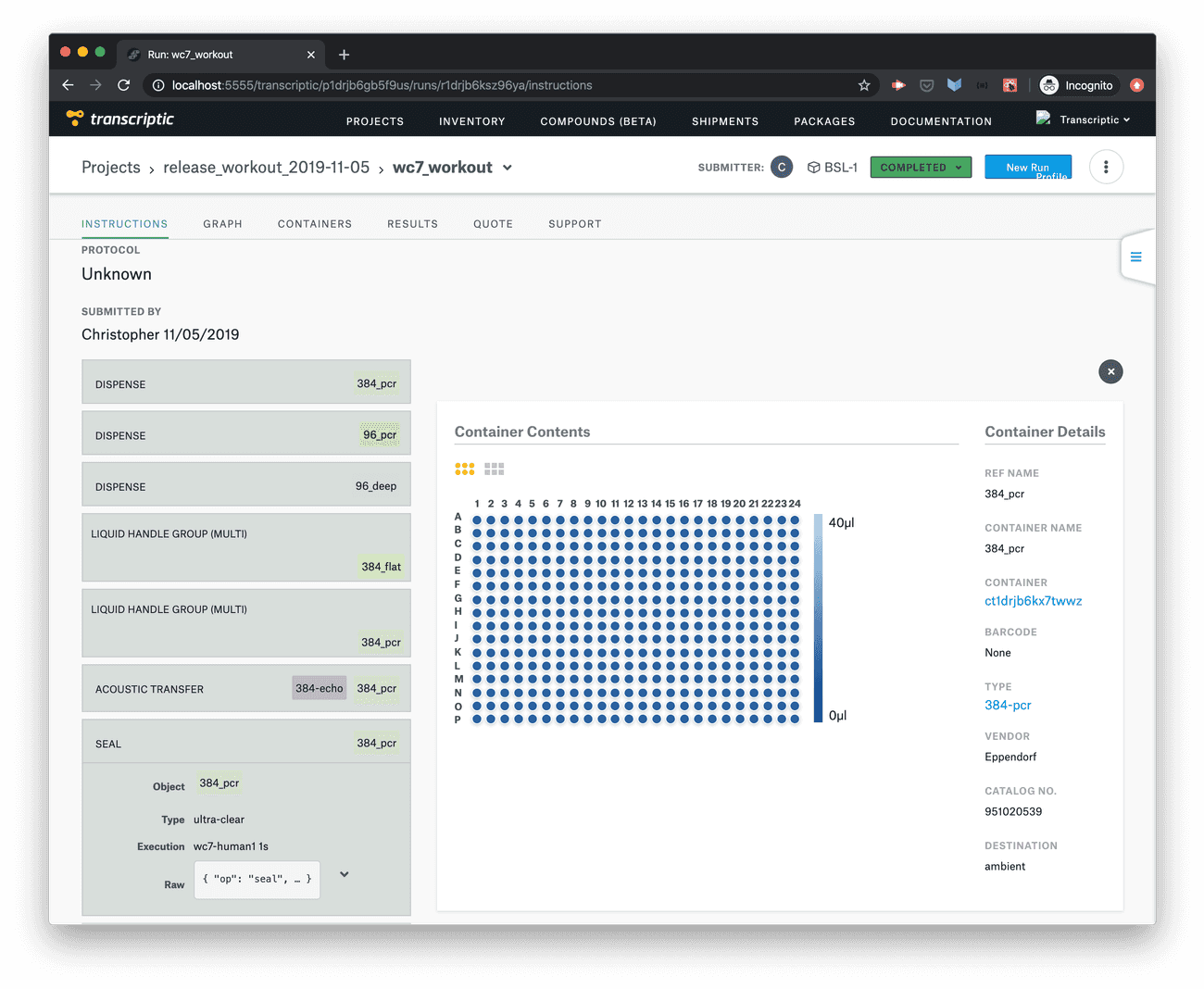
Task: Click the volume color scale bar
Action: pos(818,618)
